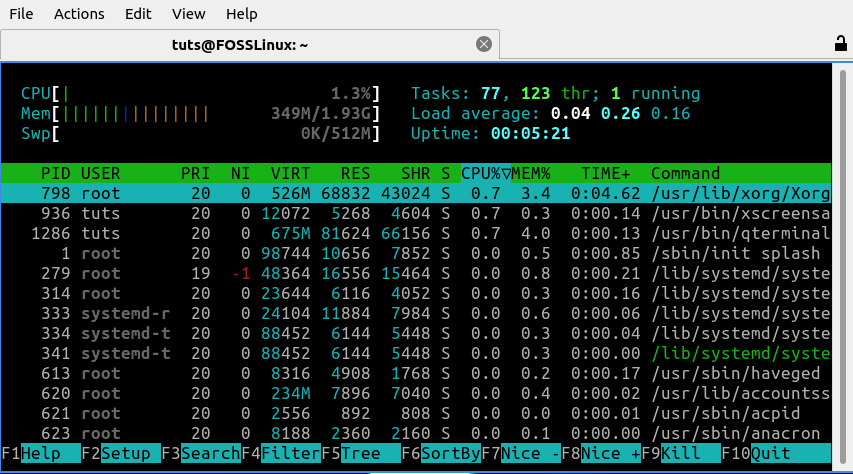
Task: Click the 349M/1.93G memory value
Action: pyautogui.click(x=320, y=114)
